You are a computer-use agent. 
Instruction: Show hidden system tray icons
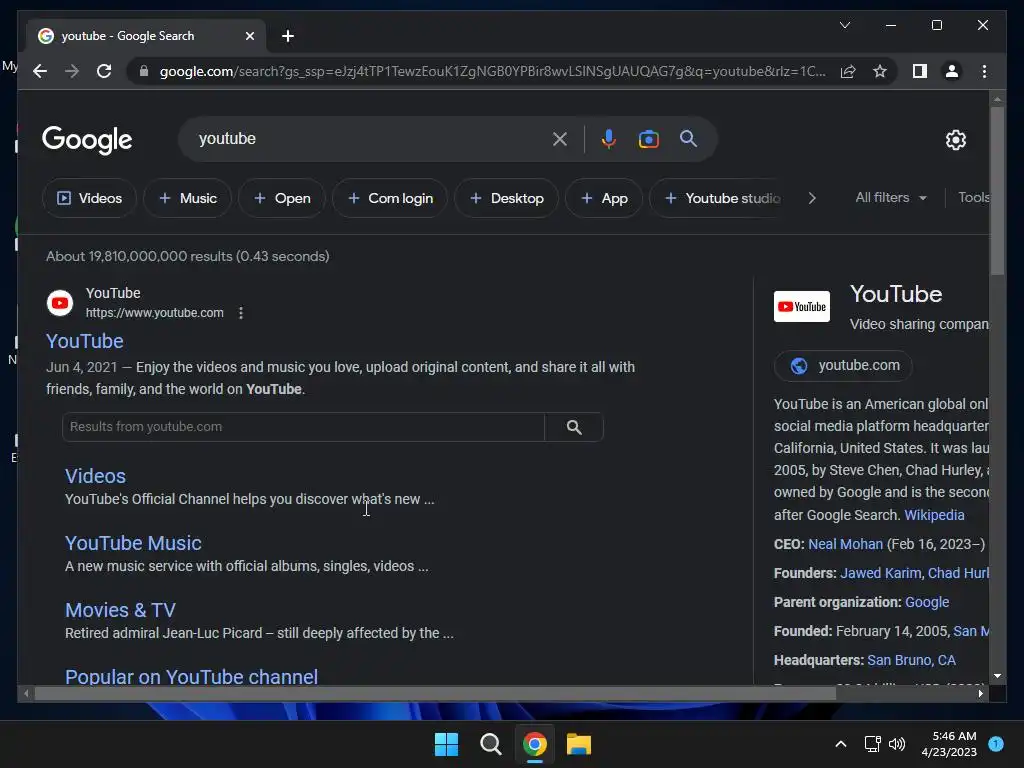pyautogui.click(x=841, y=744)
